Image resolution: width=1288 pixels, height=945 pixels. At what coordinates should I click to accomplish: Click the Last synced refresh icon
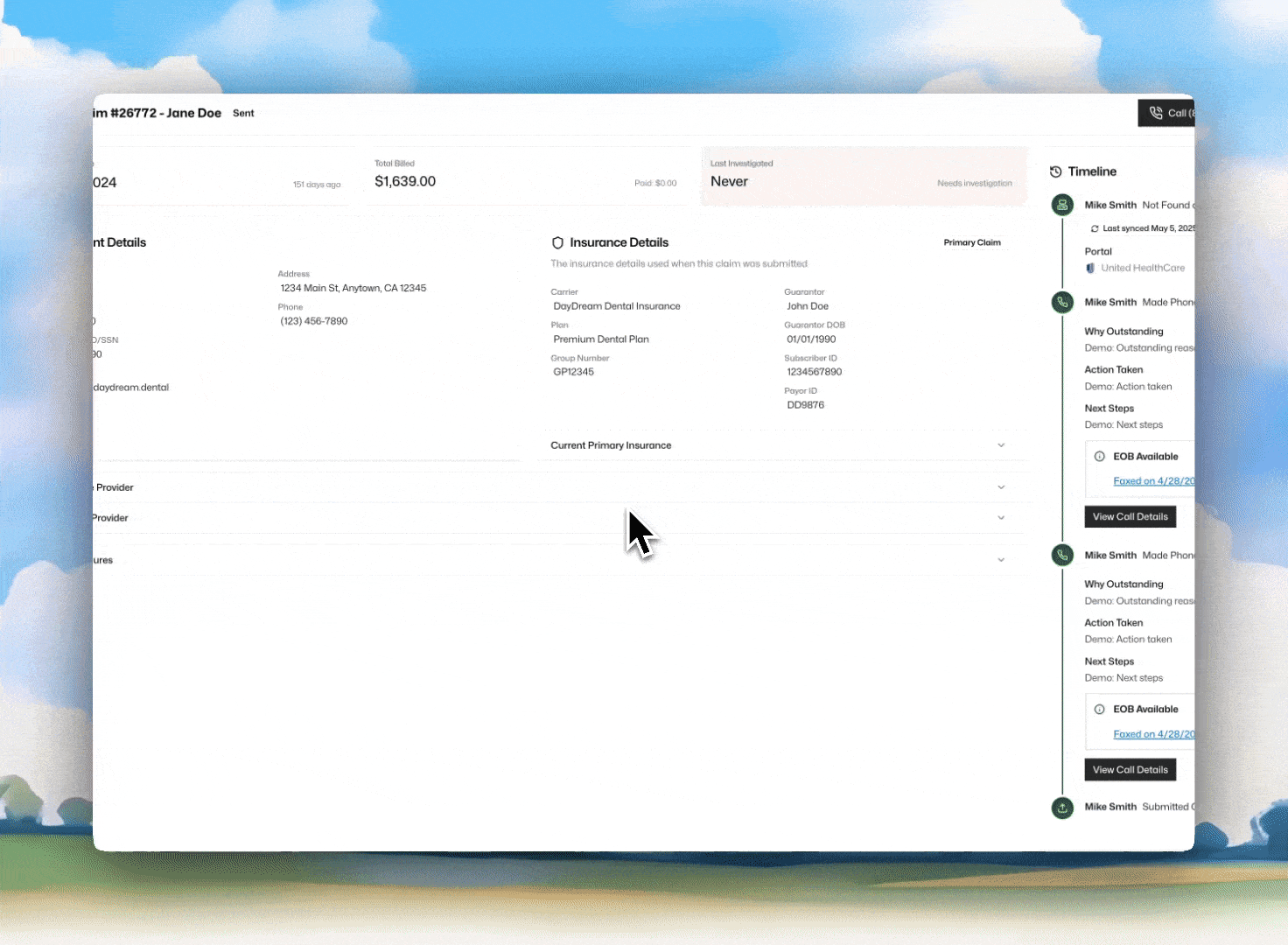tap(1095, 228)
